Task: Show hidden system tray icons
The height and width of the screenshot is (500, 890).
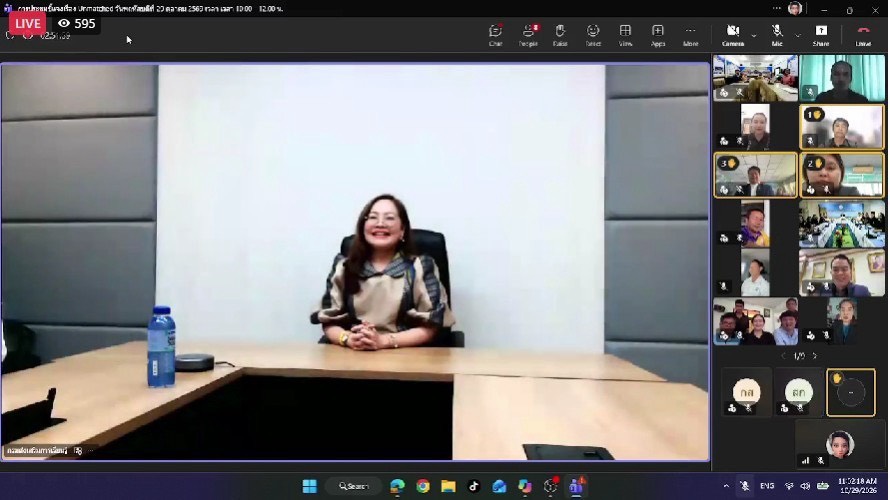Action: coord(726,486)
